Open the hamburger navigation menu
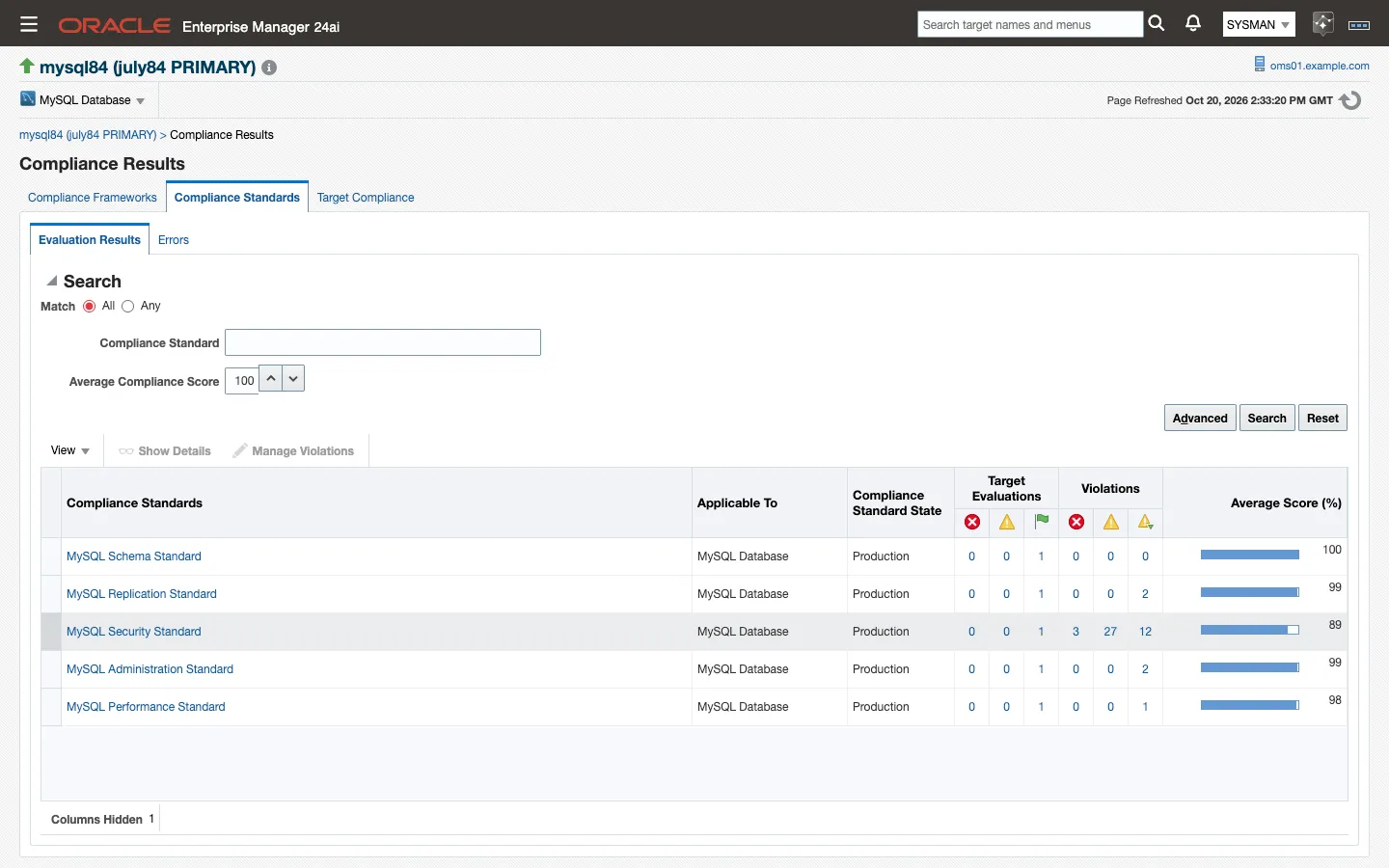1389x868 pixels. coord(29,25)
